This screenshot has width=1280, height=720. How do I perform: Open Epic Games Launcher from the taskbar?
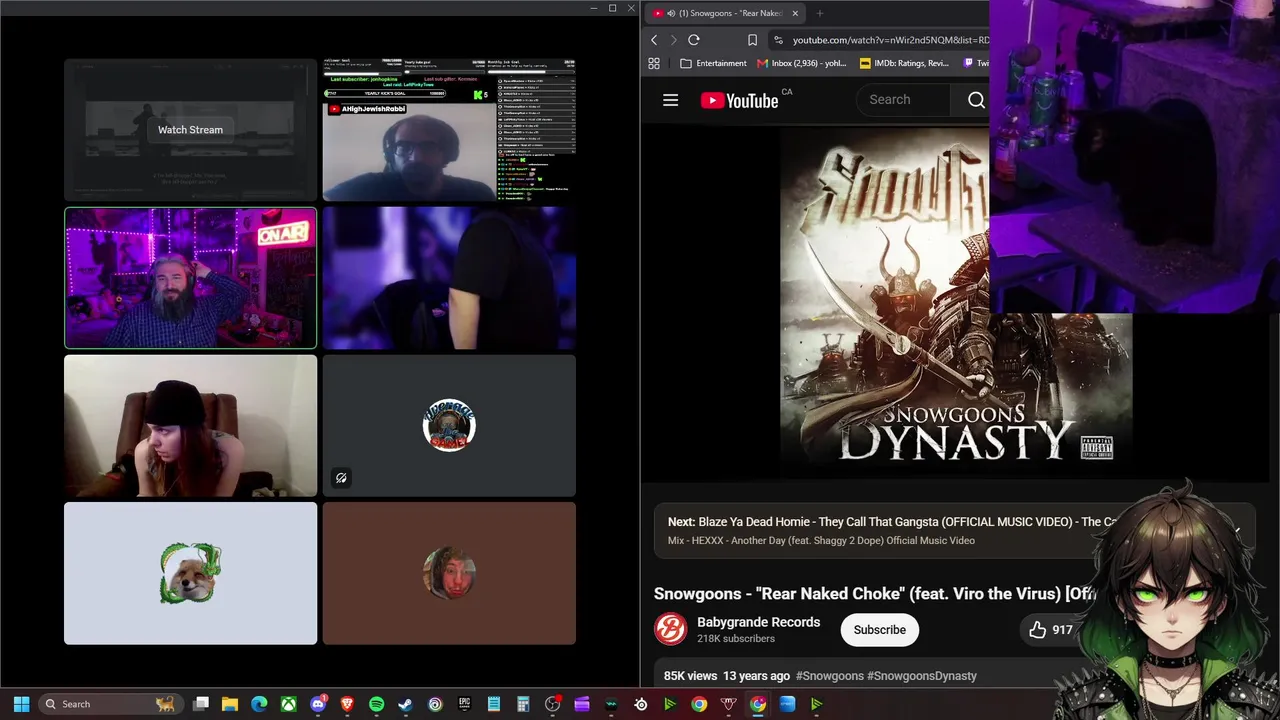(x=464, y=704)
